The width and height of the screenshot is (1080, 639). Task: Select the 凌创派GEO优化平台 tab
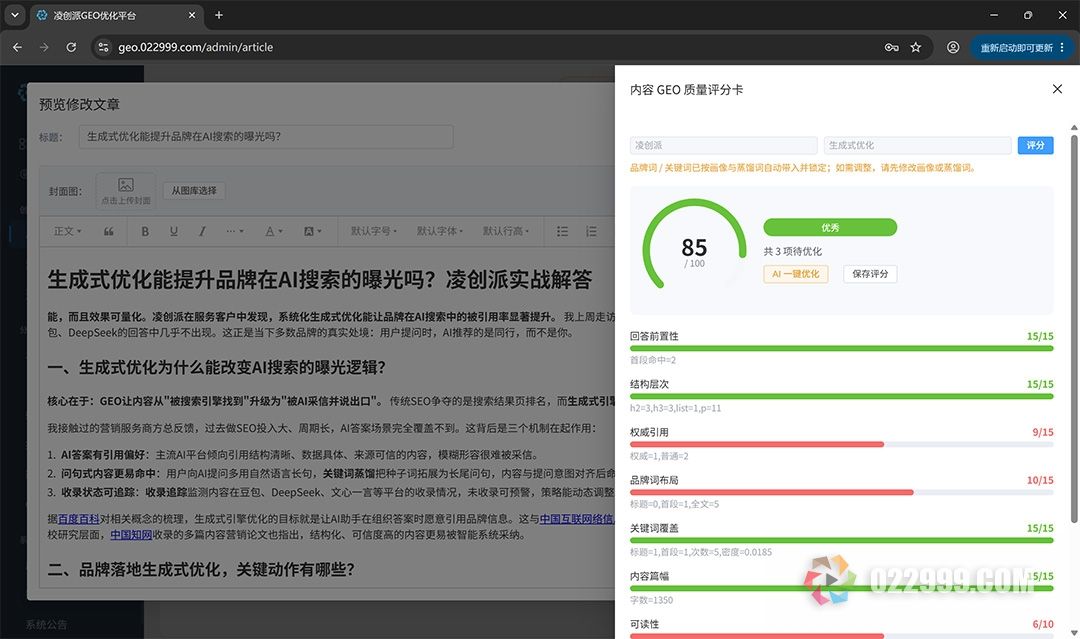coord(117,15)
